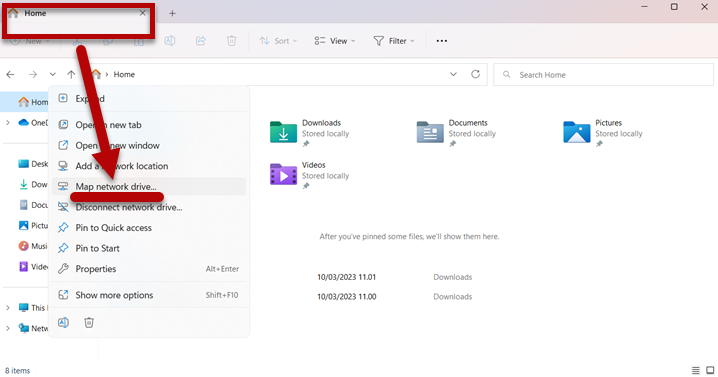Click Add a network location entry
The width and height of the screenshot is (718, 377).
pos(149,166)
